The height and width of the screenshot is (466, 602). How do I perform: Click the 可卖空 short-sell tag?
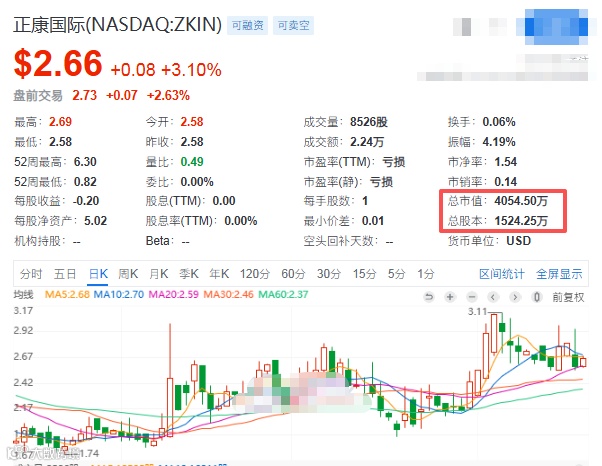[x=293, y=25]
